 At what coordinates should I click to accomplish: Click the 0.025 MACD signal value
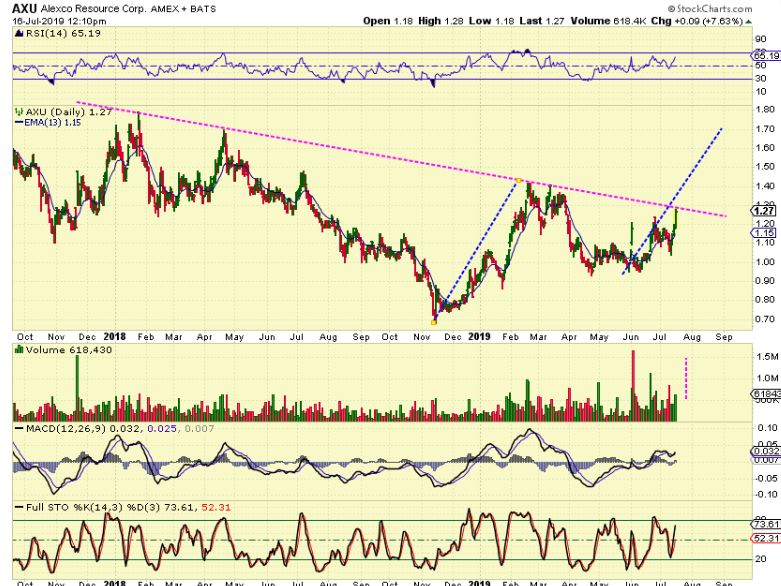point(162,429)
